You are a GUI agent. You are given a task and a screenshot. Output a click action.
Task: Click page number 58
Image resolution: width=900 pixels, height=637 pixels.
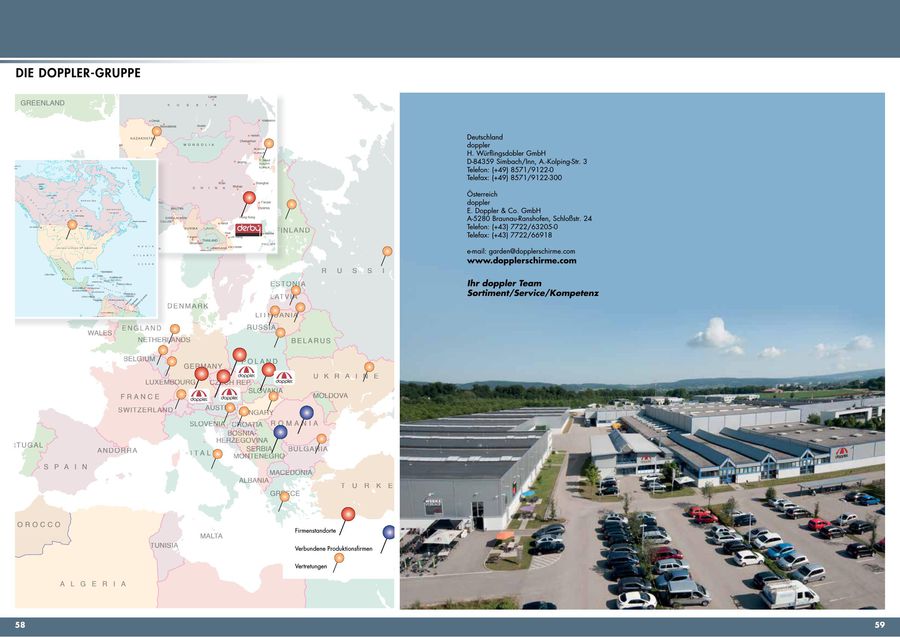20,625
